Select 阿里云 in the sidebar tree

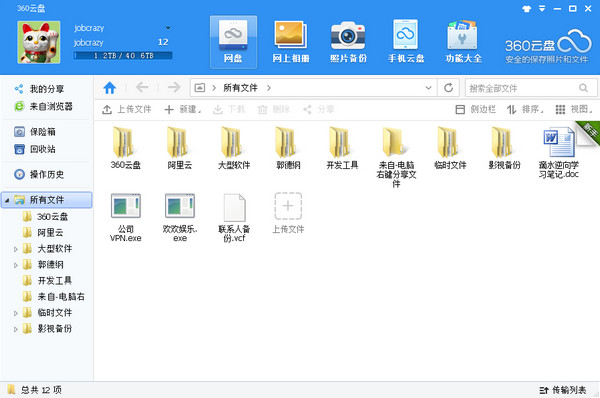[x=43, y=233]
